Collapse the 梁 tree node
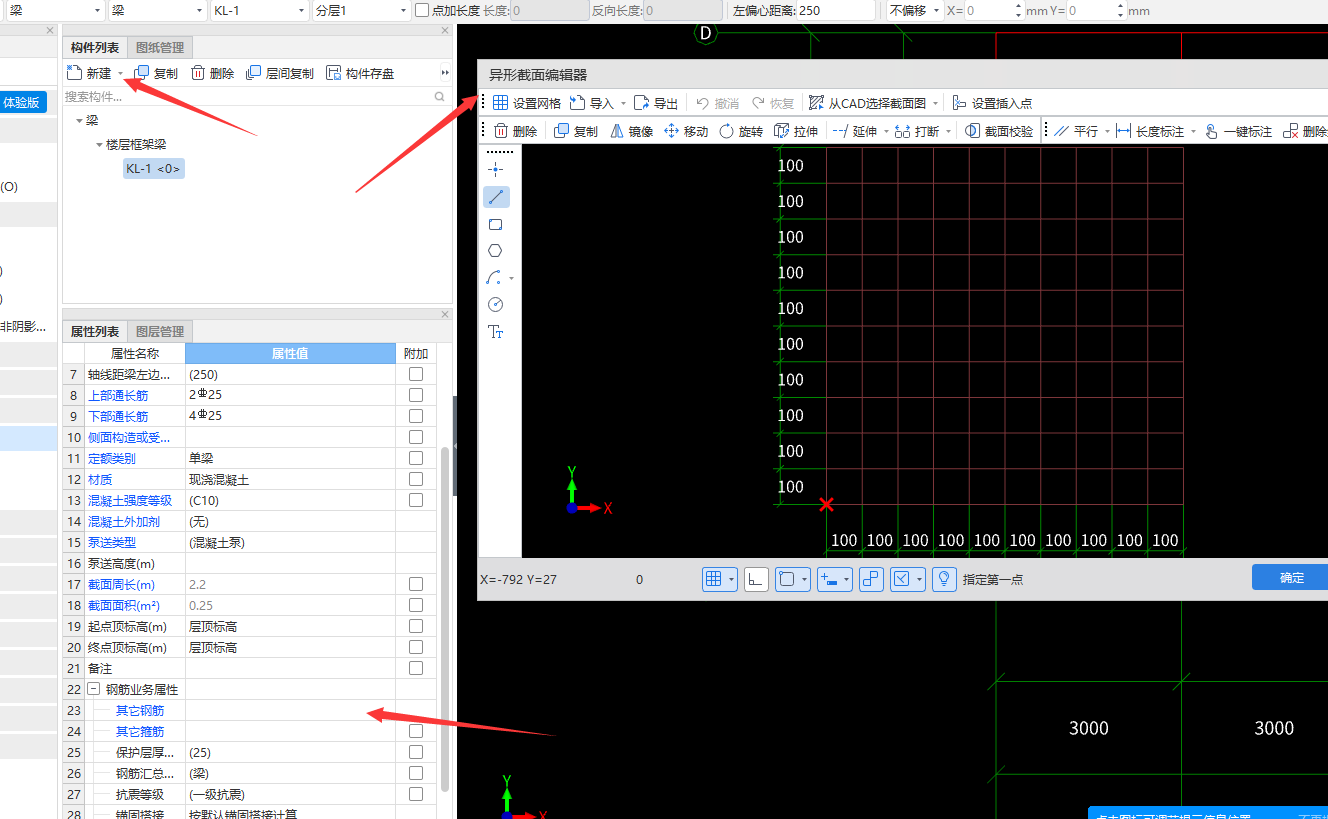This screenshot has height=819, width=1328. [x=79, y=120]
